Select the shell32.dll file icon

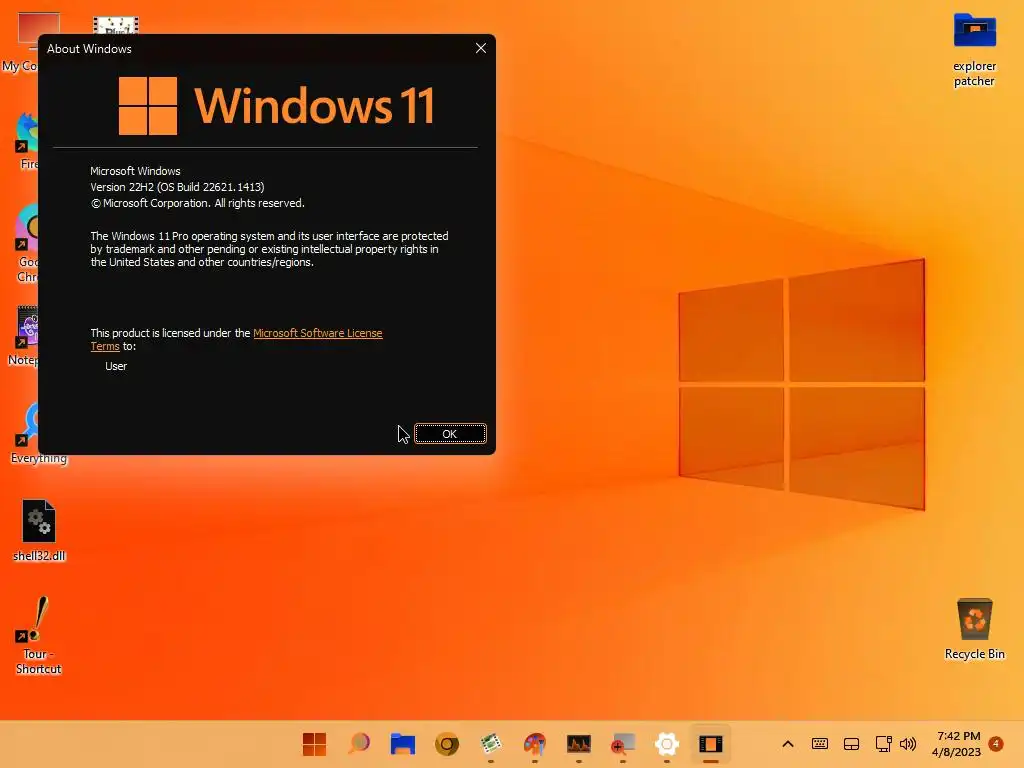[39, 530]
